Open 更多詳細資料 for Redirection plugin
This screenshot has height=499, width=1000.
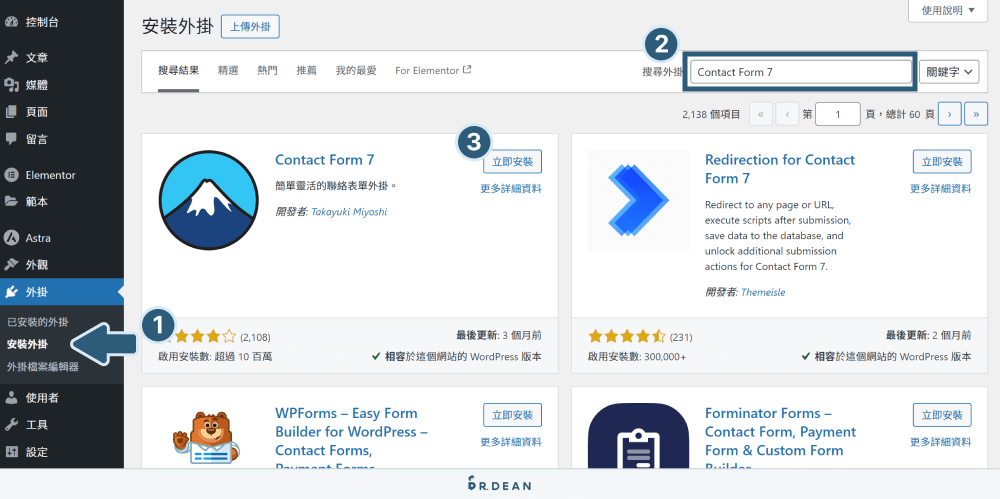coord(941,188)
